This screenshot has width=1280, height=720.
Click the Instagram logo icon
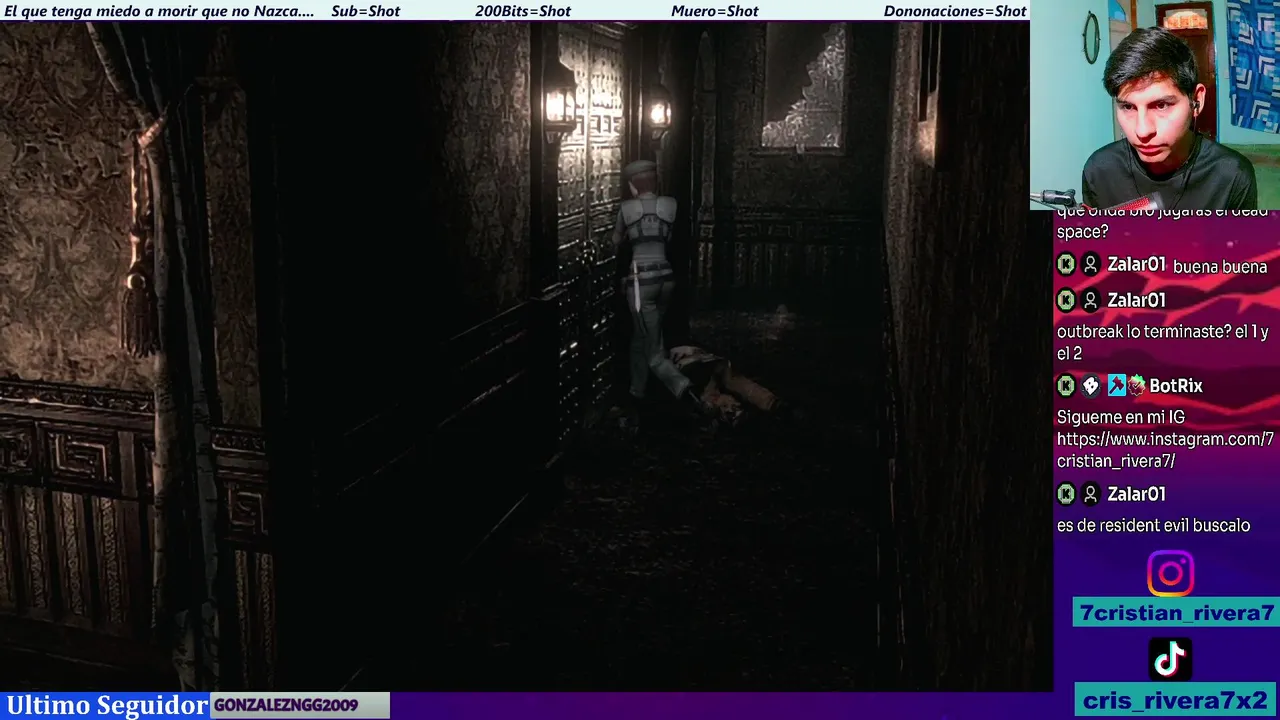(1170, 574)
